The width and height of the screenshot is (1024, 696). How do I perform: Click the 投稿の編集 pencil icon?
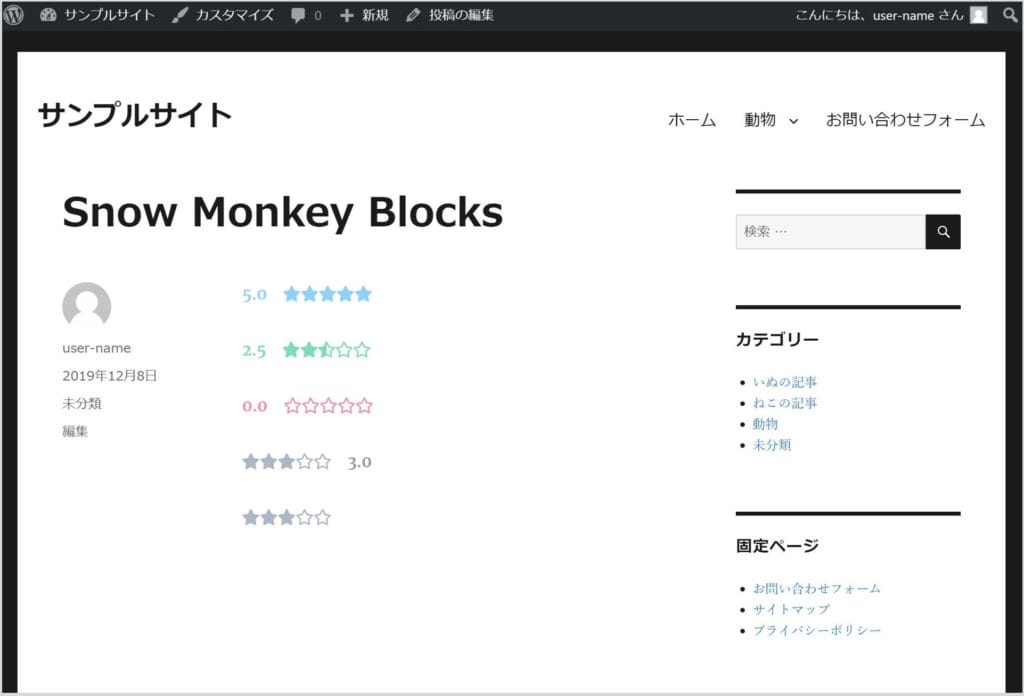[414, 15]
